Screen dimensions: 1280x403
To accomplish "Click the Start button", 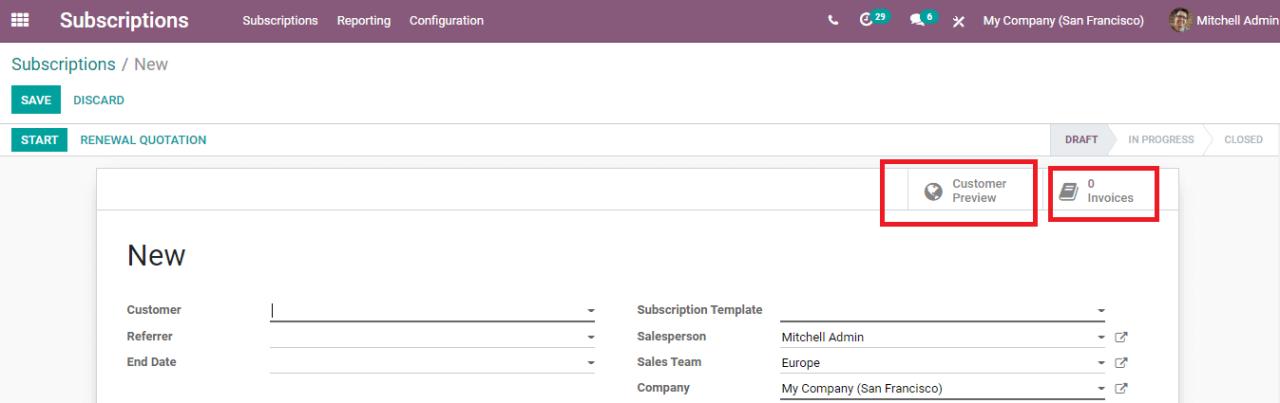I will click(x=39, y=140).
